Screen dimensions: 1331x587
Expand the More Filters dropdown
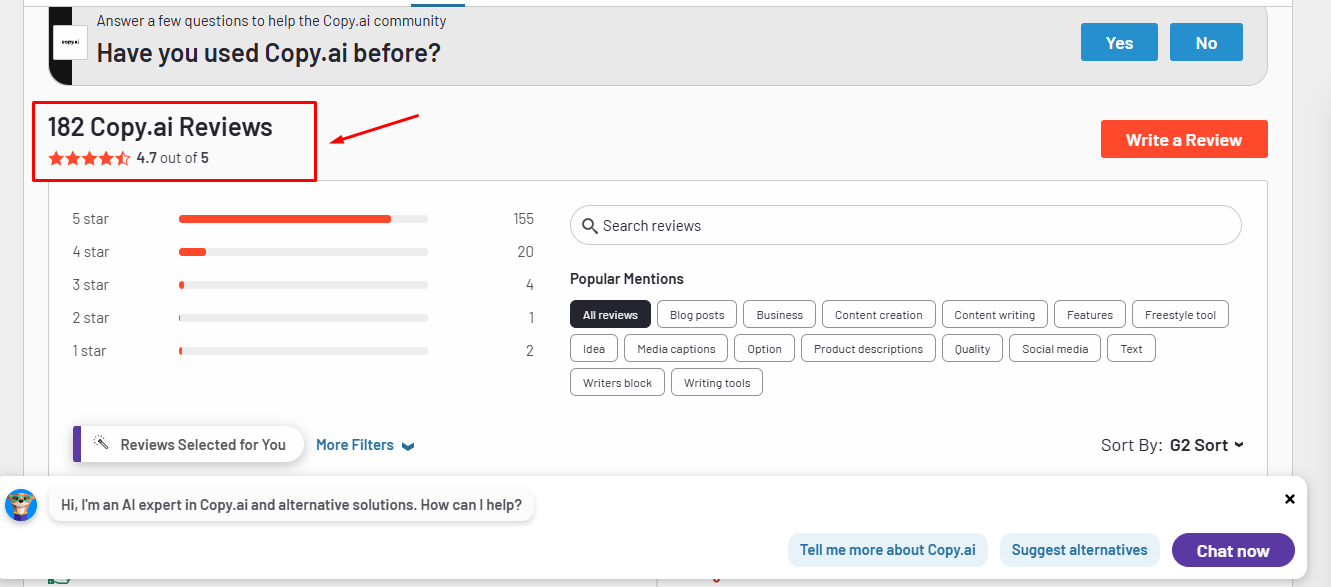(365, 445)
